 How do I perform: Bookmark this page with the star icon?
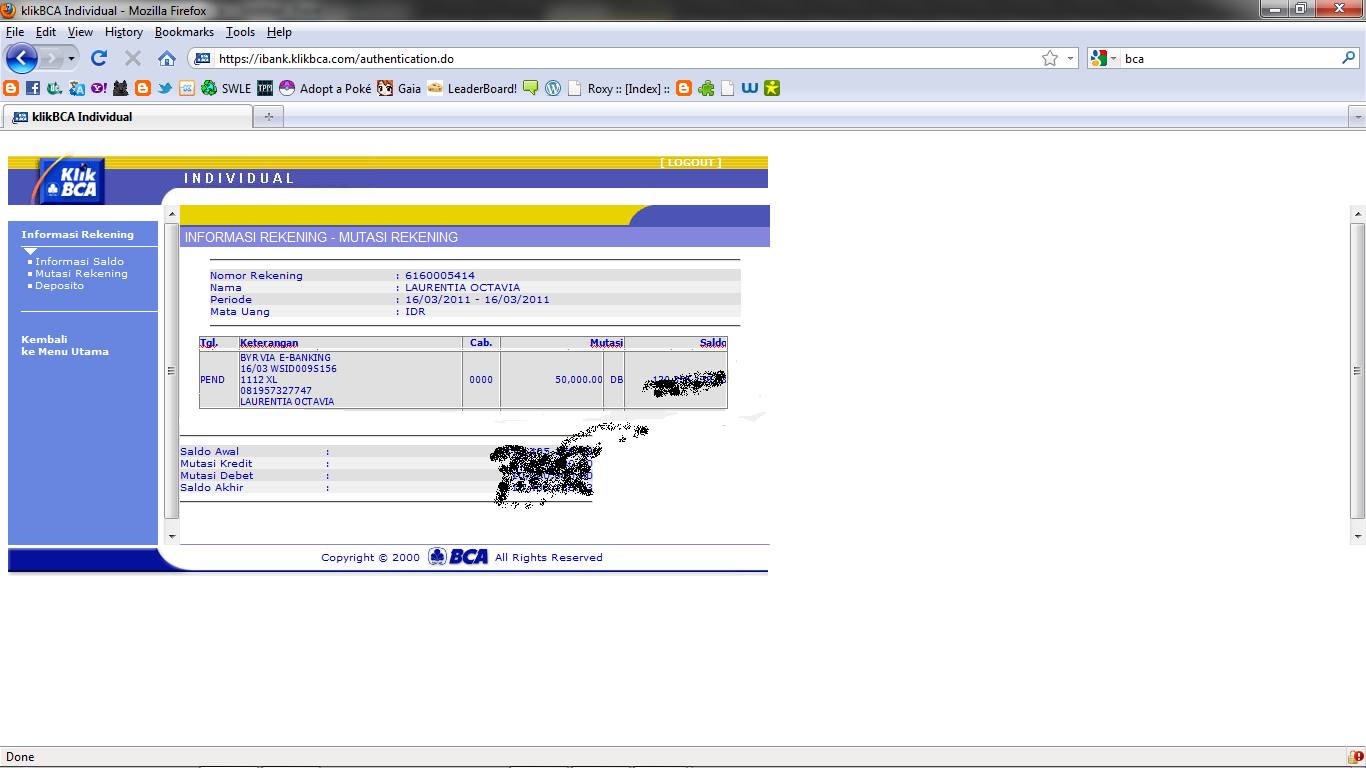pyautogui.click(x=1050, y=58)
